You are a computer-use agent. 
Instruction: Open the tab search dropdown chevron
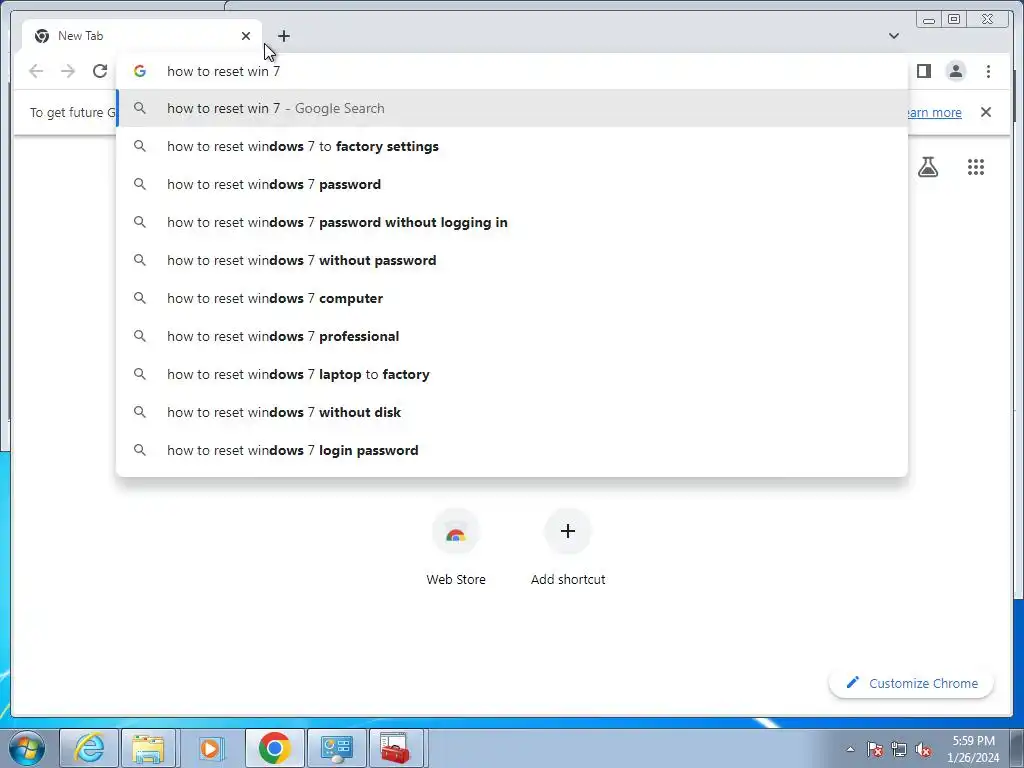894,36
